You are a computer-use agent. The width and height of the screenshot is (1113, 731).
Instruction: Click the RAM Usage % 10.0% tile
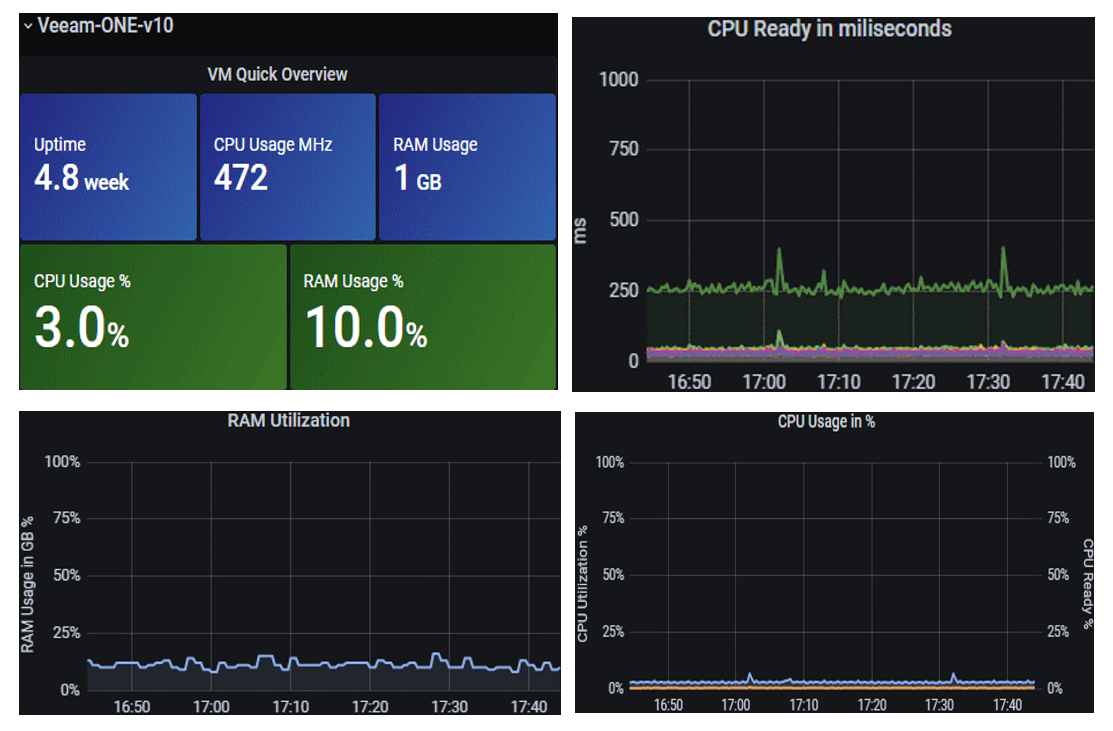(x=423, y=317)
